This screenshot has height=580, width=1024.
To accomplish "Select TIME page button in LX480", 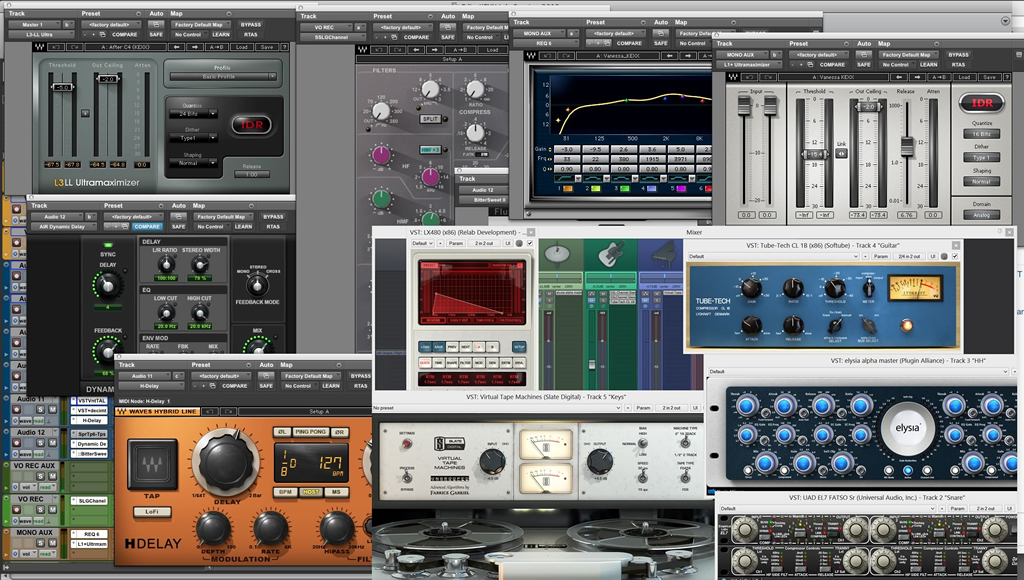I will pos(438,362).
